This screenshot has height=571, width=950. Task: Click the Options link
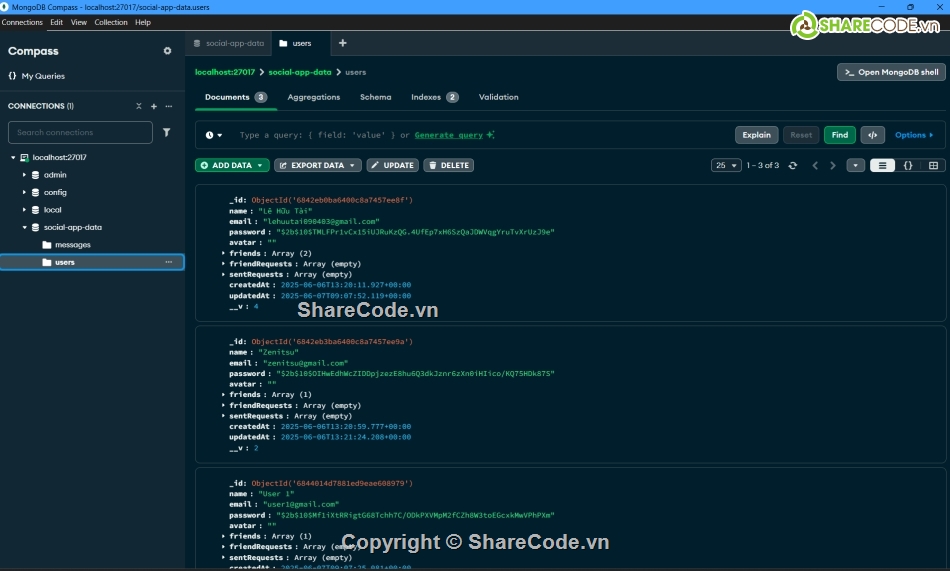coord(914,135)
